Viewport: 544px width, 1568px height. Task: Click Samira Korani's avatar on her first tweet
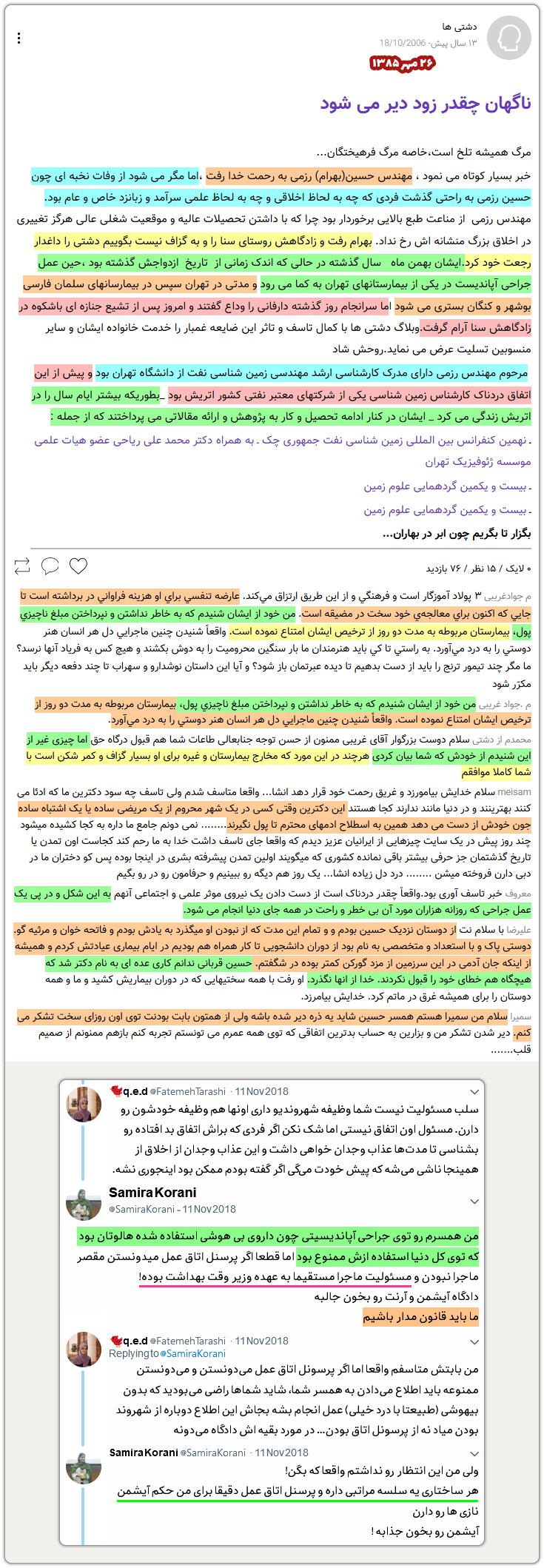click(x=84, y=1205)
